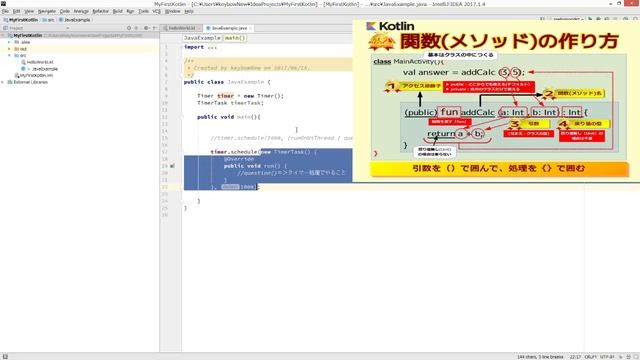Select the .idea folder in tree
Viewport: 640px width, 360px height.
point(22,42)
